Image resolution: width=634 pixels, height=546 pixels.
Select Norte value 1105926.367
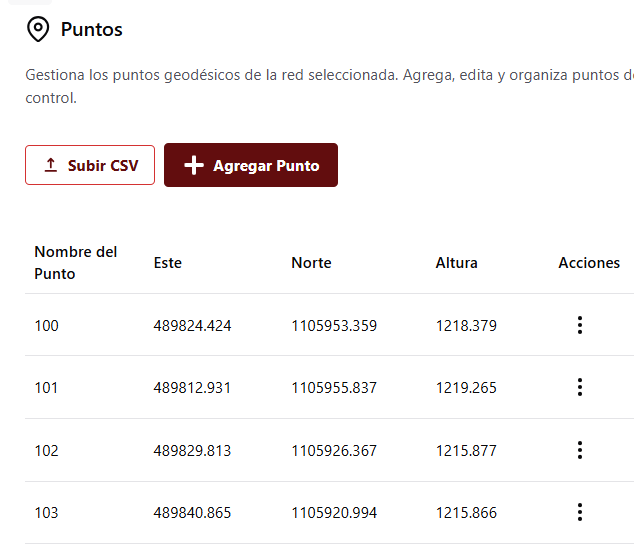334,451
